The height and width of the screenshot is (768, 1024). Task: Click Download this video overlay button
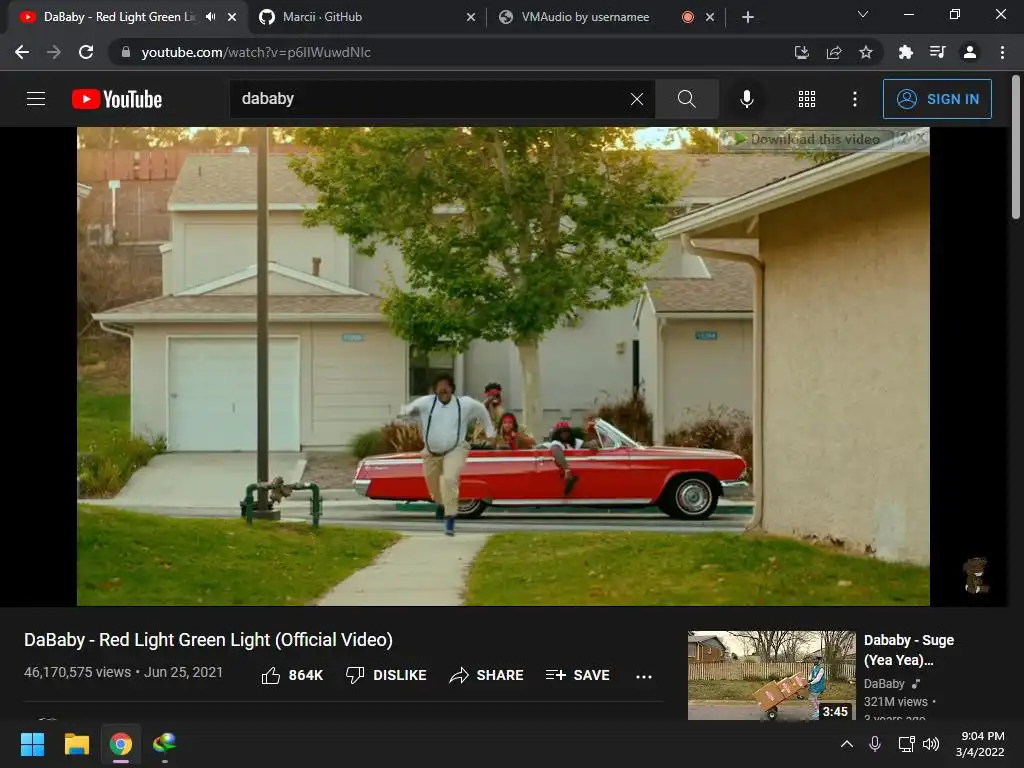click(x=808, y=139)
